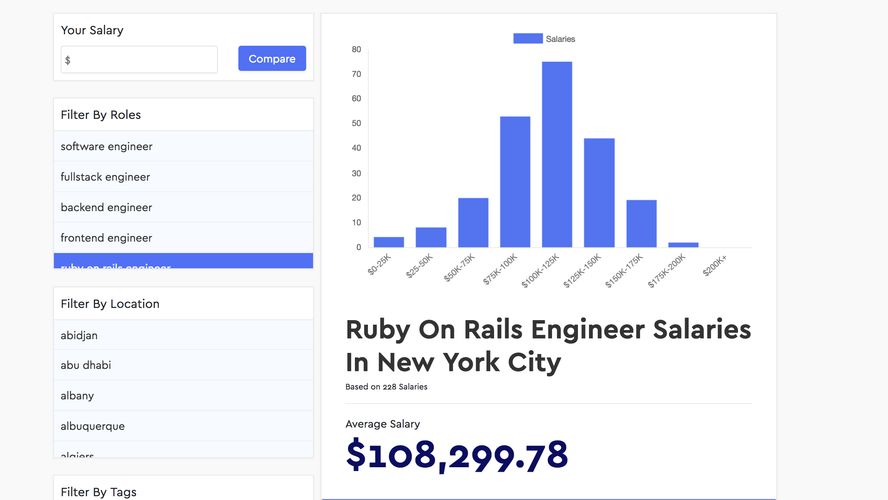Click the $50K-75K histogram bar
The image size is (888, 500).
tap(473, 223)
